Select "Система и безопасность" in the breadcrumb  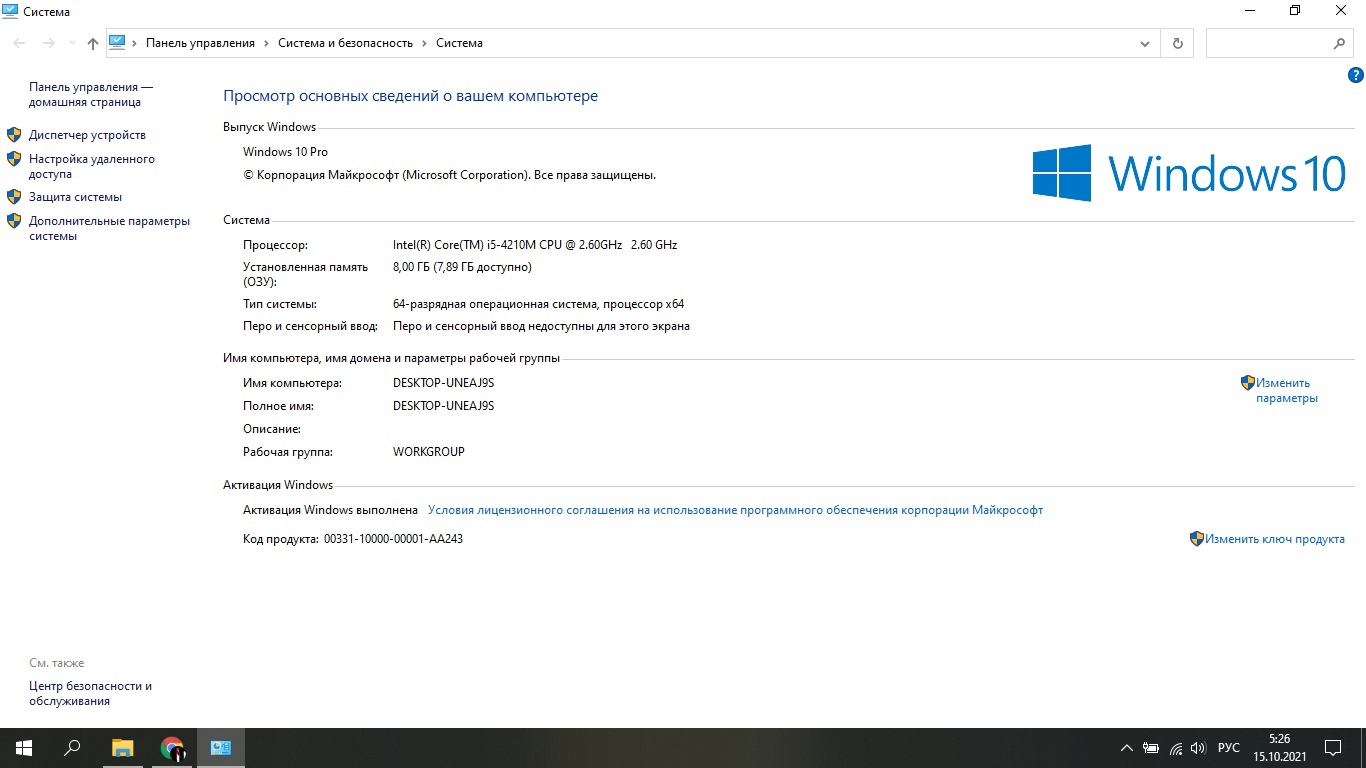pos(345,43)
